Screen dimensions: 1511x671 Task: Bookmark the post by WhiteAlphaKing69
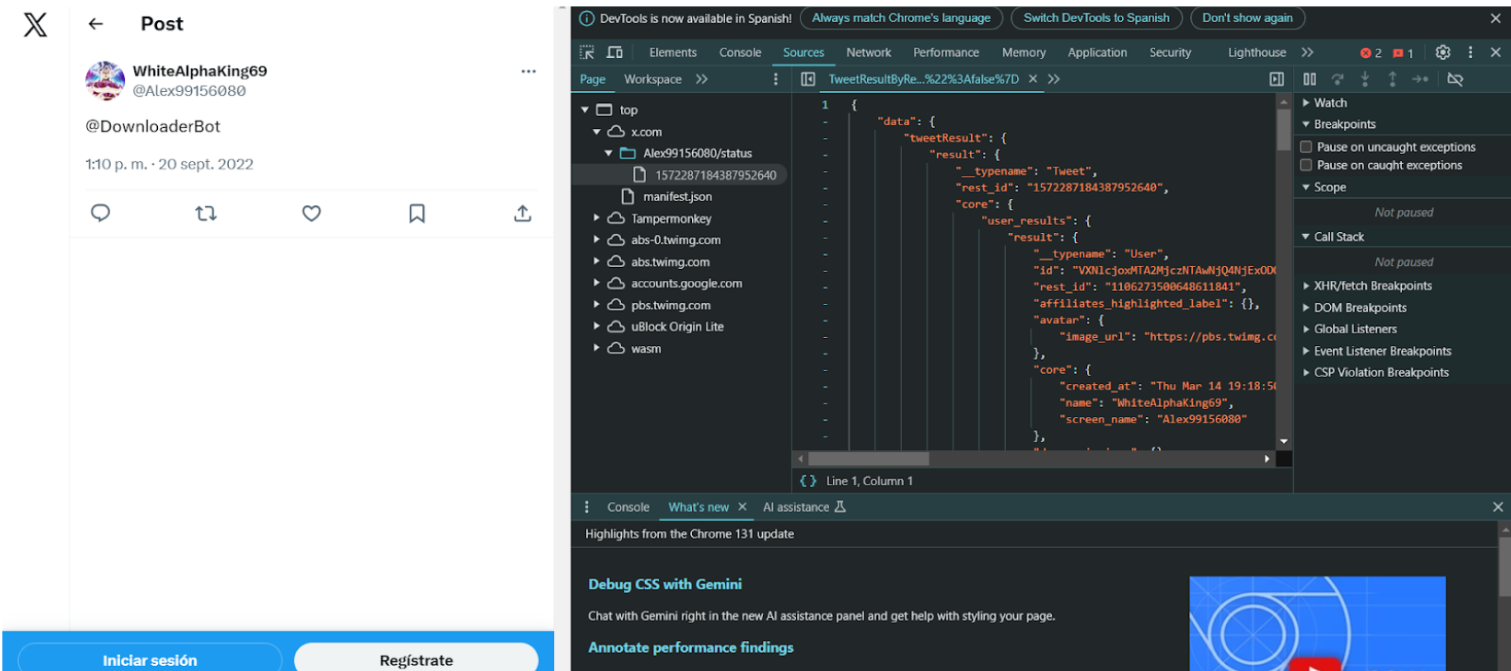tap(417, 213)
